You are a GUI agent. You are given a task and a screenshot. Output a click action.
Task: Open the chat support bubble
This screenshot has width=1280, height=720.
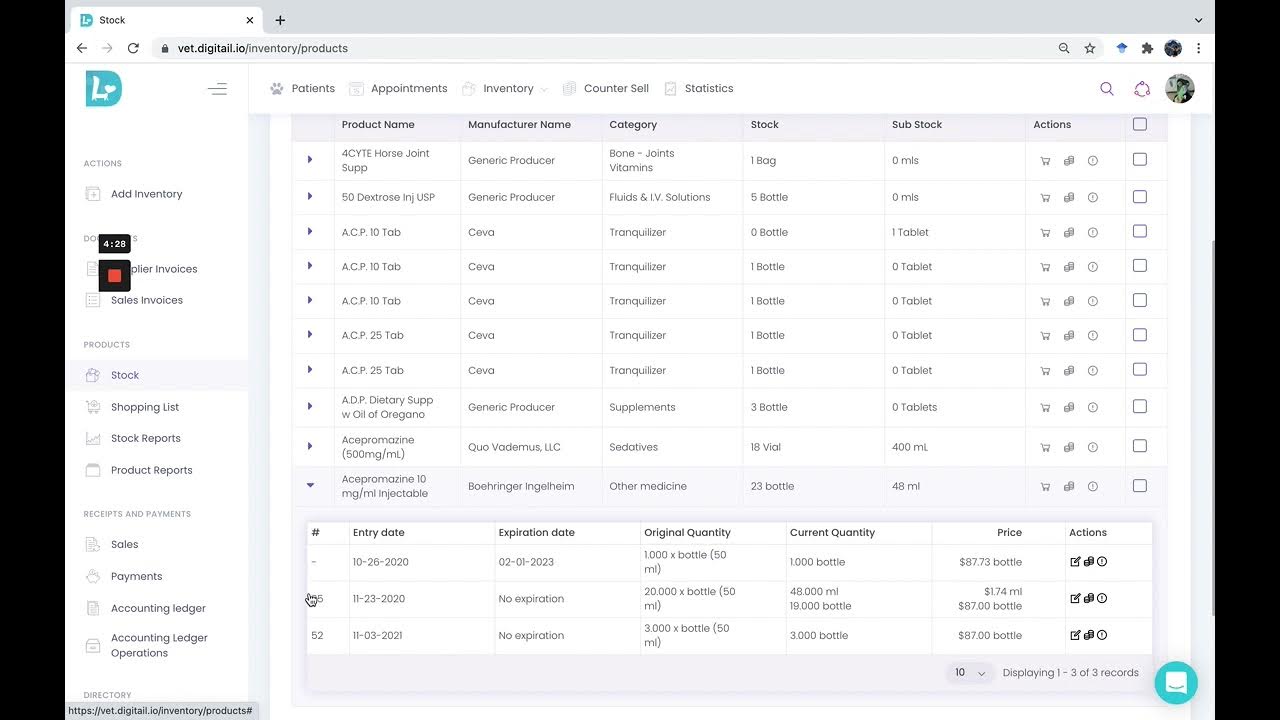tap(1175, 683)
